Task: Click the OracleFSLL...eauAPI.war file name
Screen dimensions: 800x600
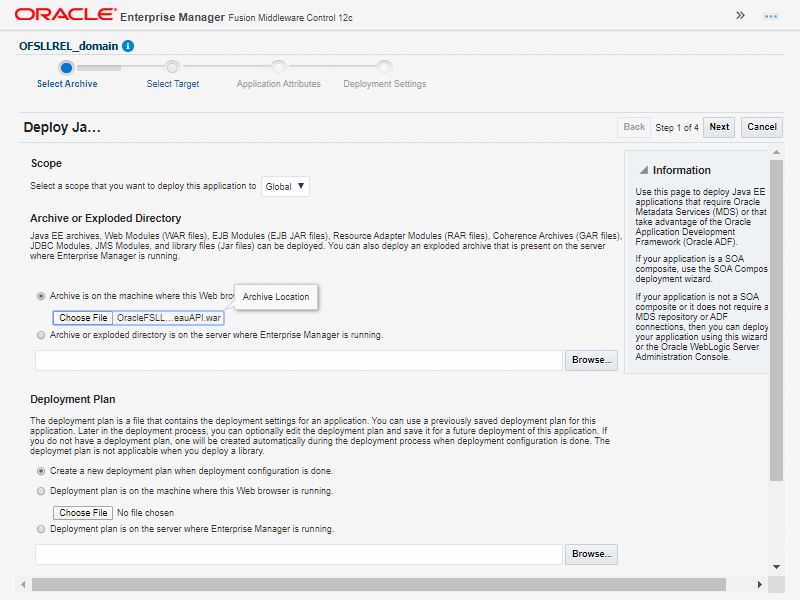Action: point(168,318)
